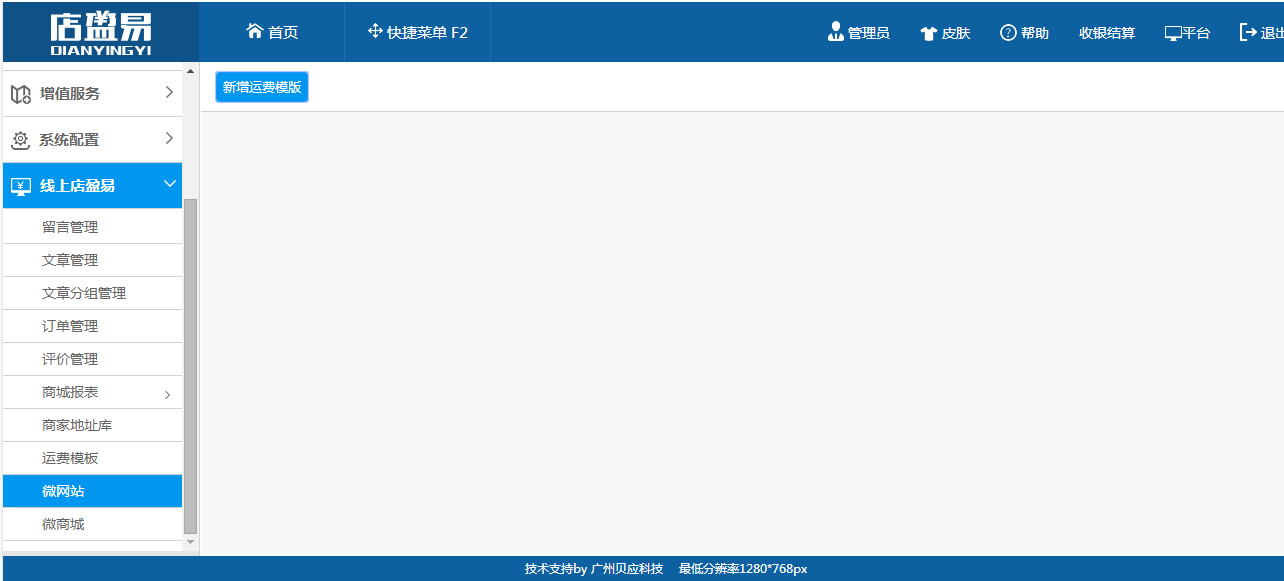The height and width of the screenshot is (581, 1284).
Task: Open 商家地址库 in sidebar
Action: coord(93,425)
